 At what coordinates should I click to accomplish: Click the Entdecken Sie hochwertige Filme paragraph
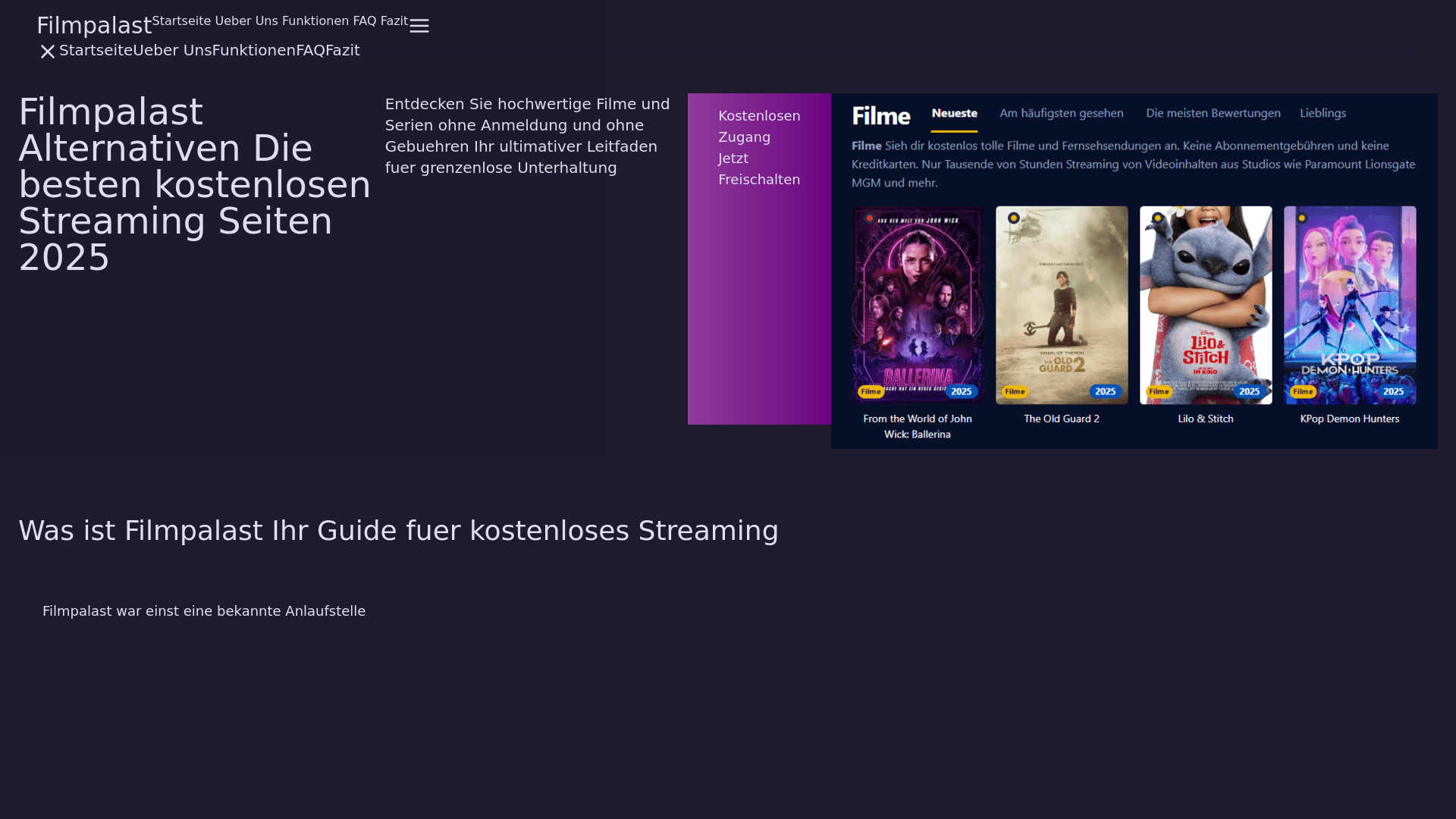528,136
